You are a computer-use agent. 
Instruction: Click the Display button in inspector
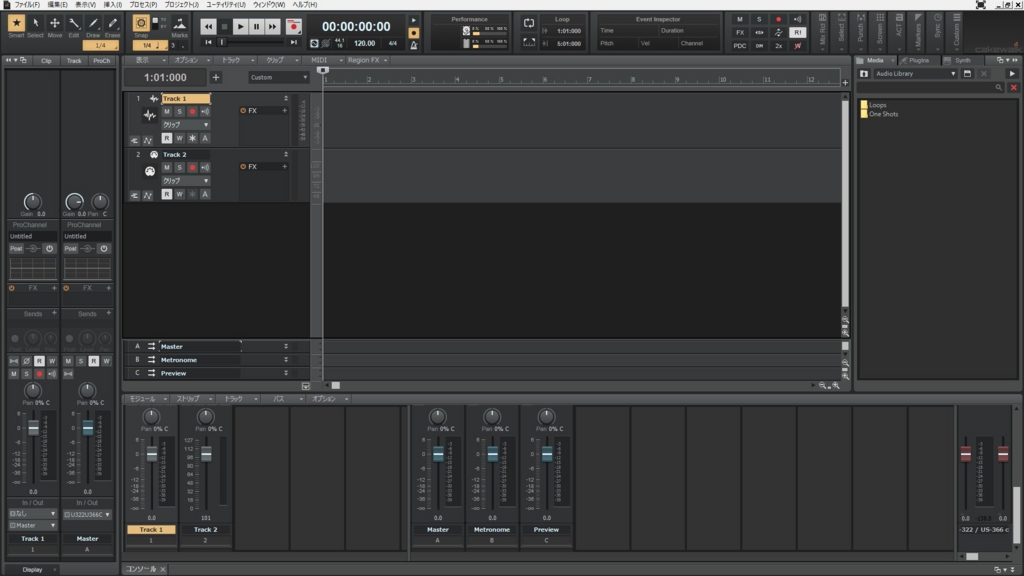32,570
